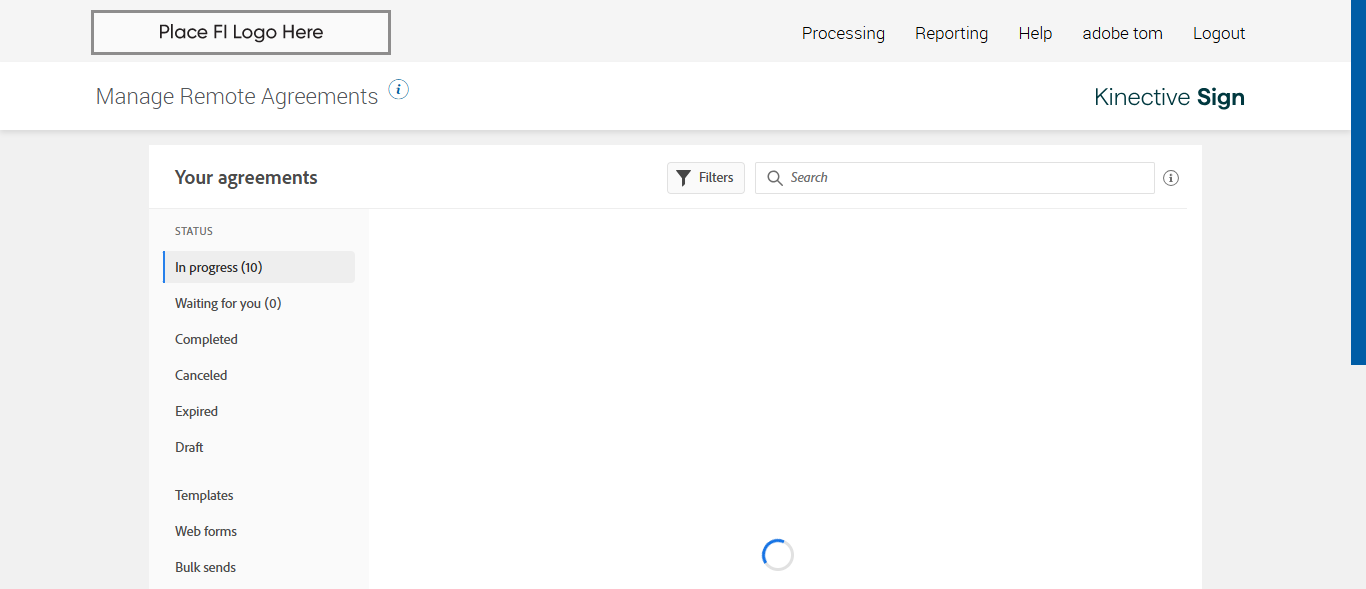Click the adobe tom user name
Image resolution: width=1366 pixels, height=589 pixels.
tap(1122, 33)
